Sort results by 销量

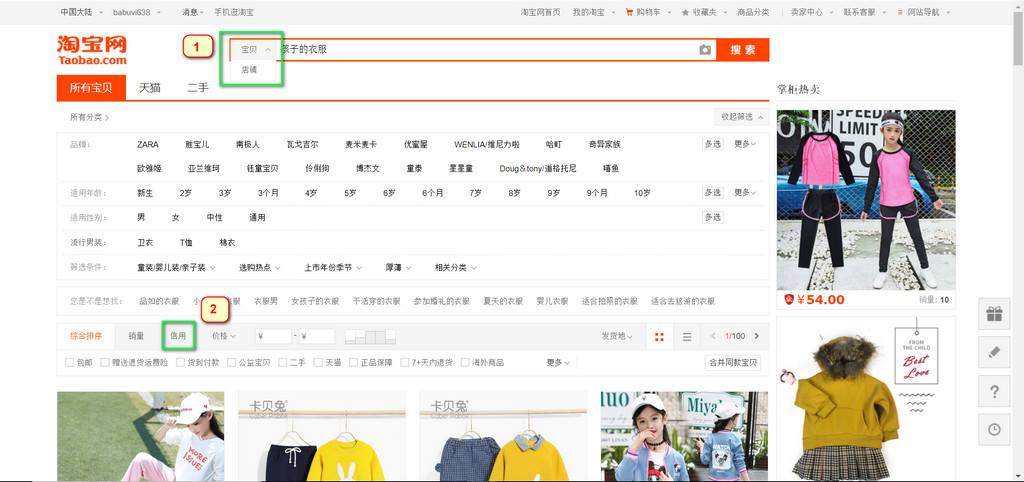click(136, 336)
